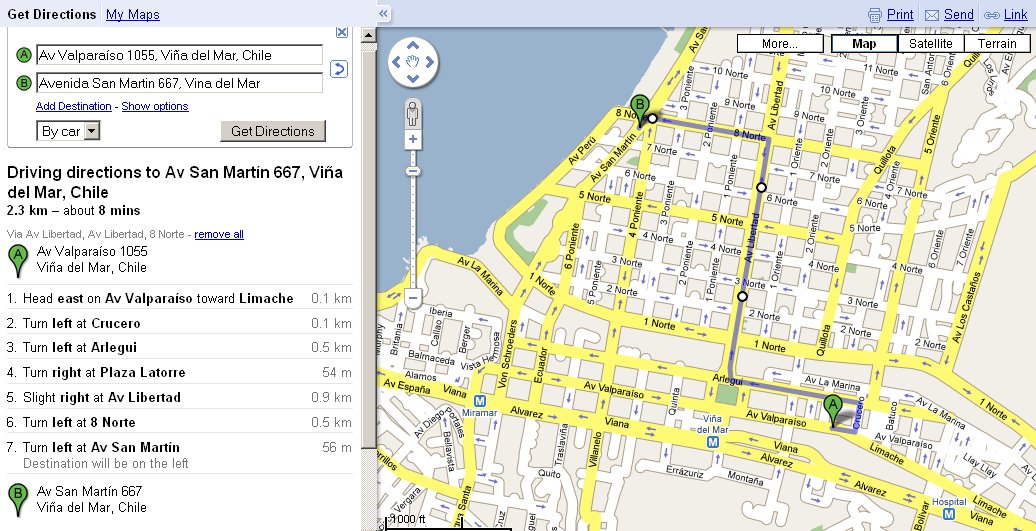Select the Get Directions tab

point(51,14)
